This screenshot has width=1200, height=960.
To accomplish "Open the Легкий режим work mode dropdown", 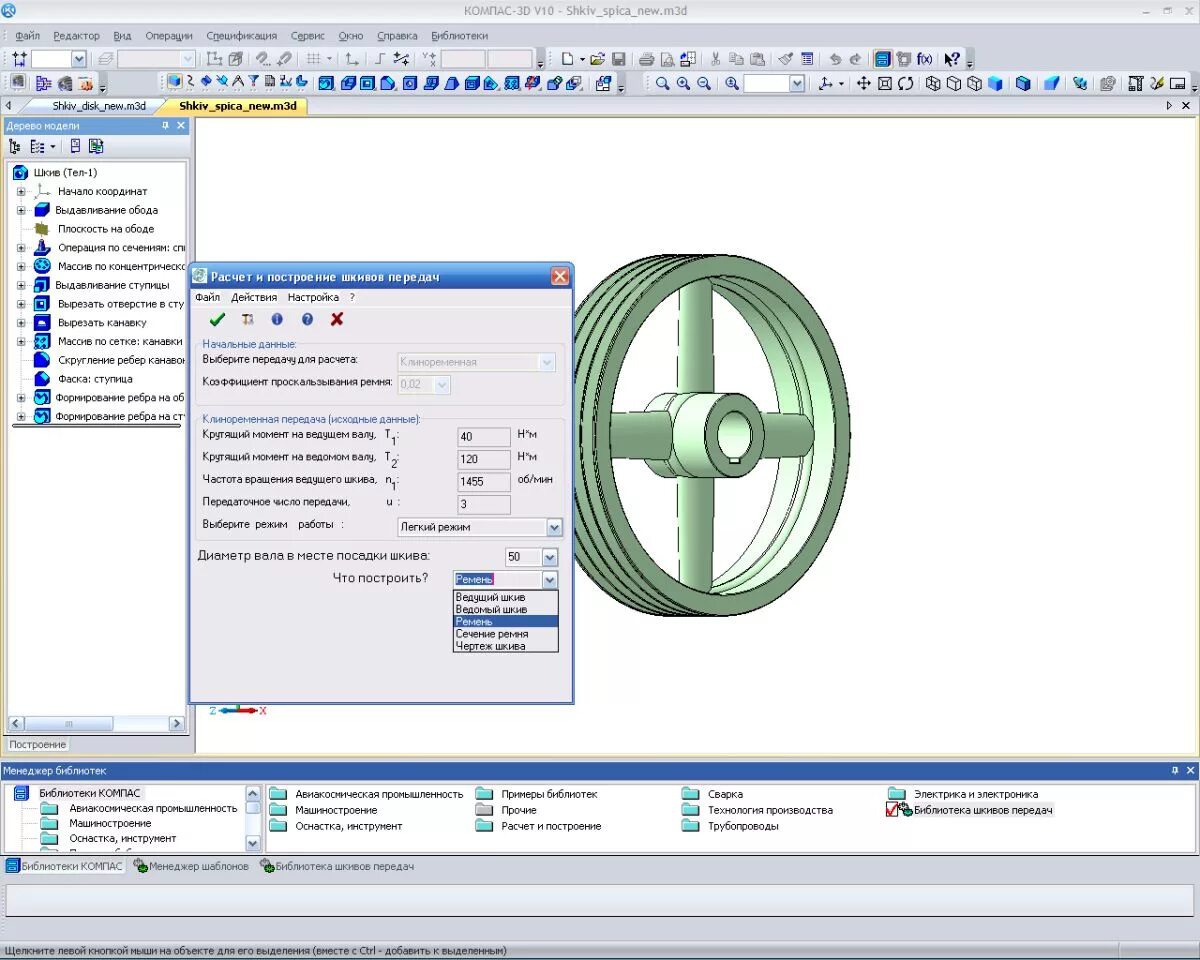I will click(x=554, y=527).
